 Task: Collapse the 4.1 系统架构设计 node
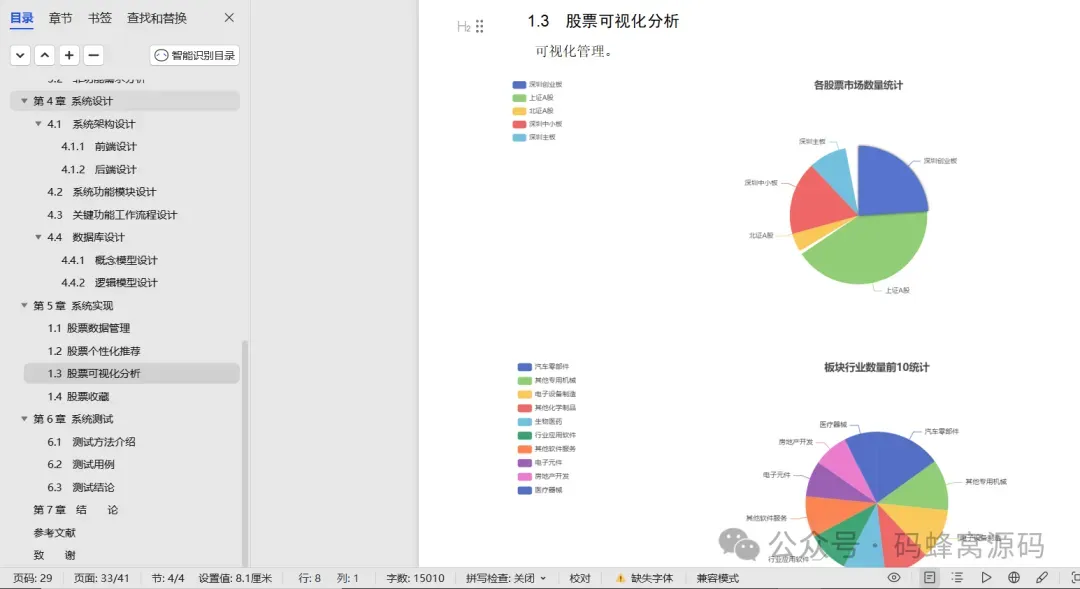coord(38,123)
